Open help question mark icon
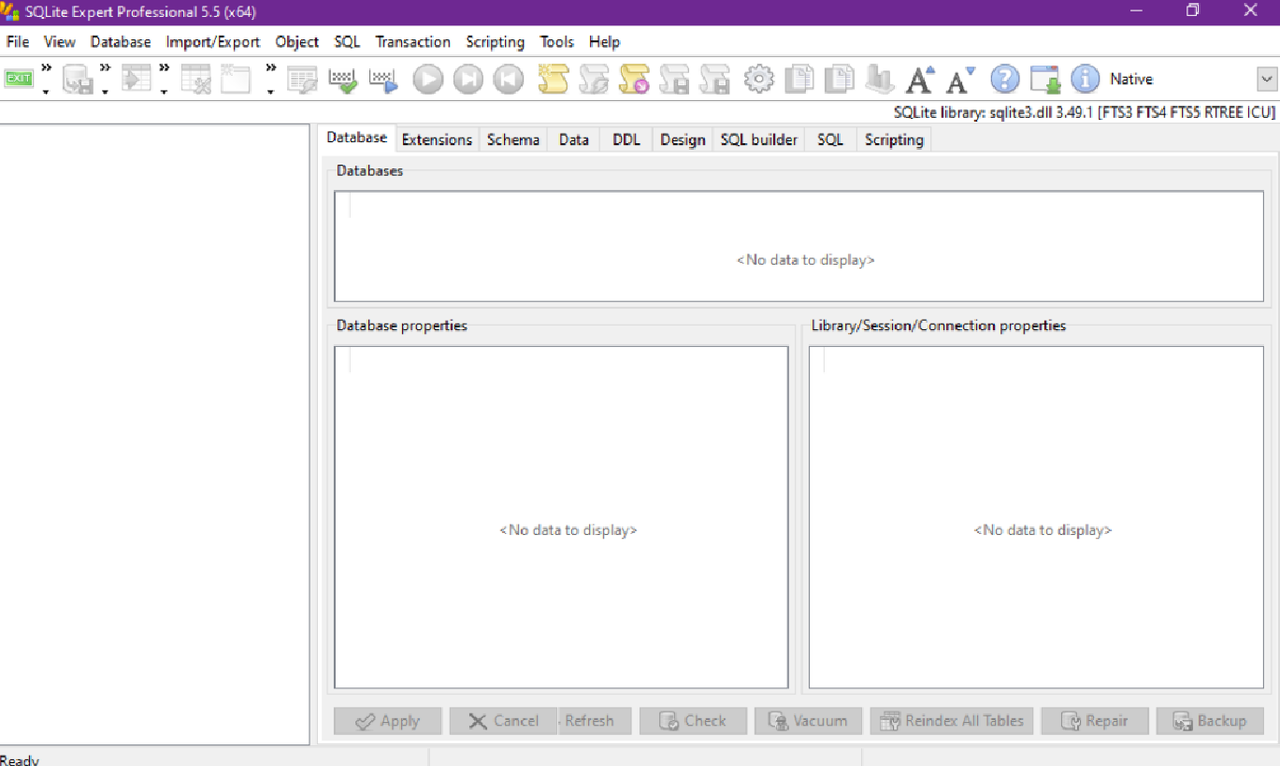This screenshot has width=1280, height=766. tap(1005, 79)
